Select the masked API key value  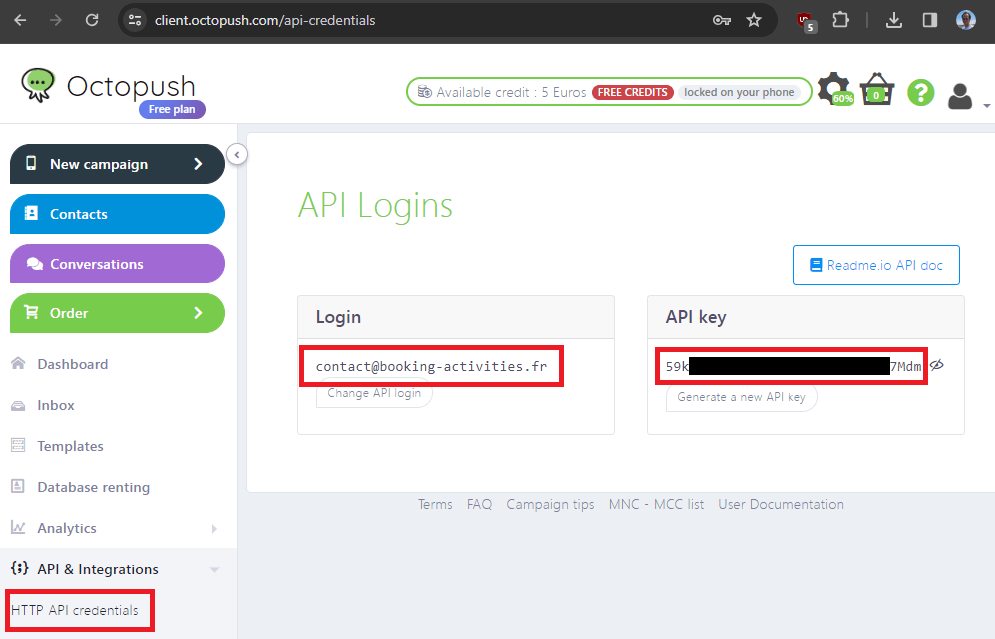pyautogui.click(x=793, y=366)
